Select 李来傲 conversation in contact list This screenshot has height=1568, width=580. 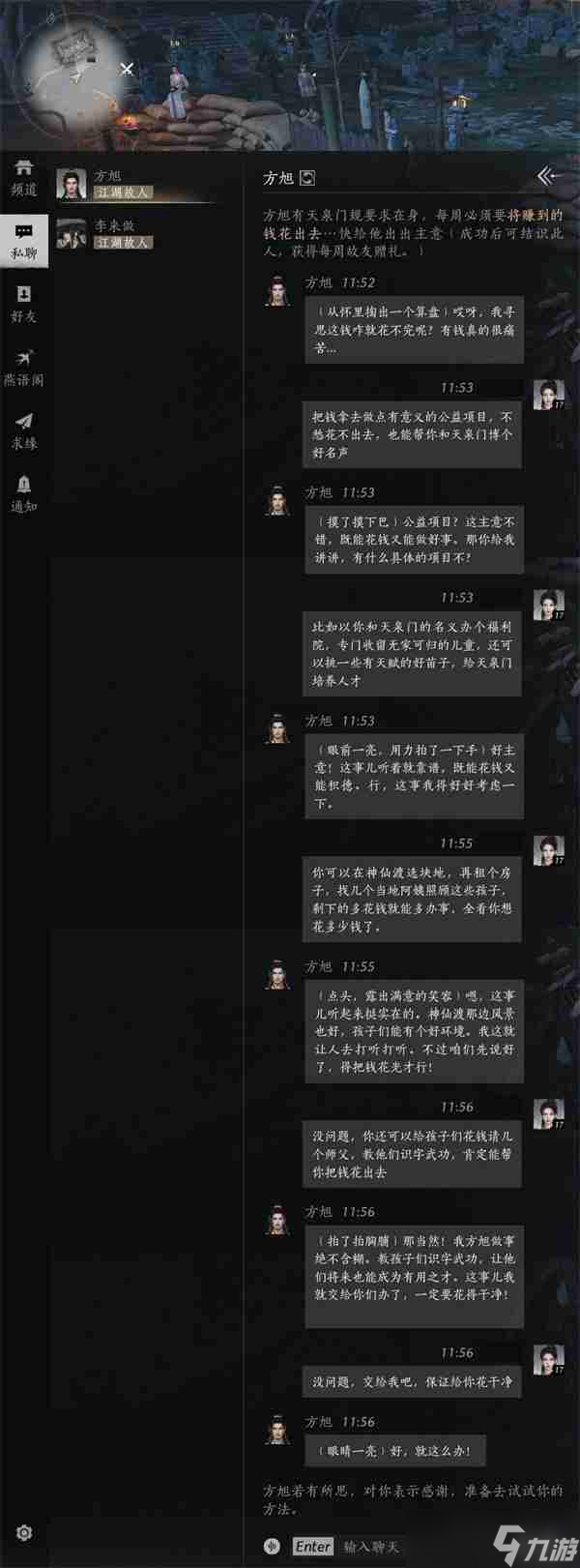point(134,233)
